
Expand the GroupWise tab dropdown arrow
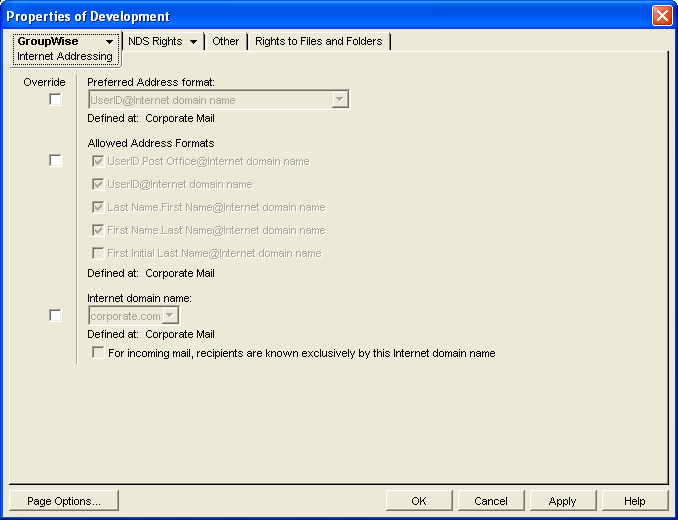click(x=109, y=42)
